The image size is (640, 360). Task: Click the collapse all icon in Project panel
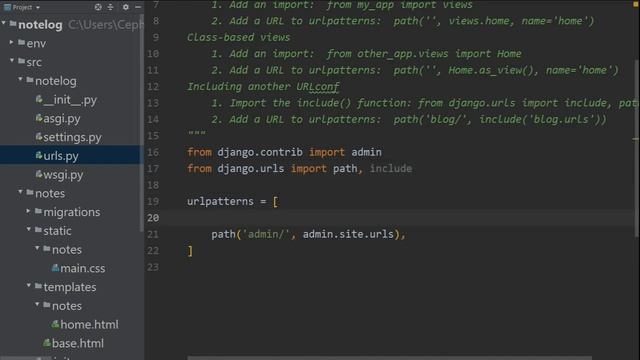(x=110, y=7)
